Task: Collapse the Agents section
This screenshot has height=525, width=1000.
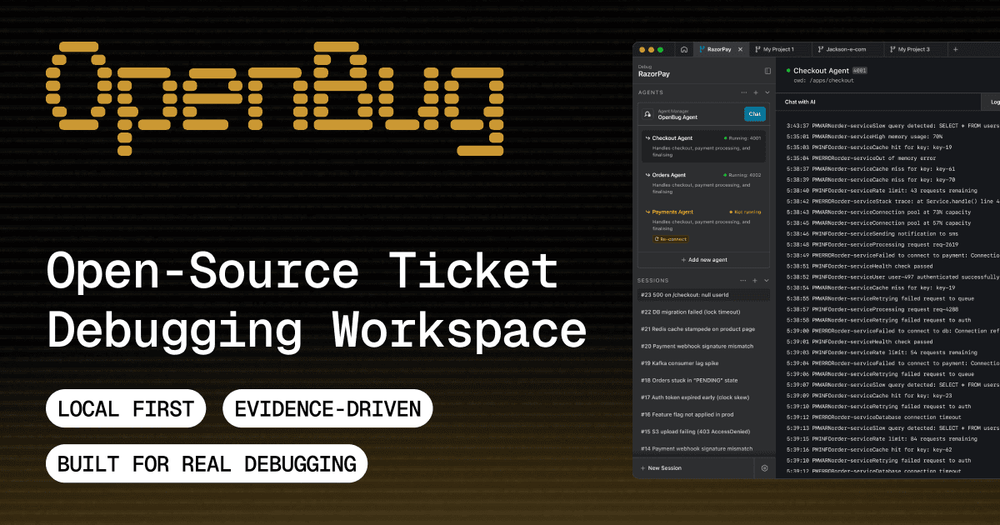Action: tap(767, 92)
